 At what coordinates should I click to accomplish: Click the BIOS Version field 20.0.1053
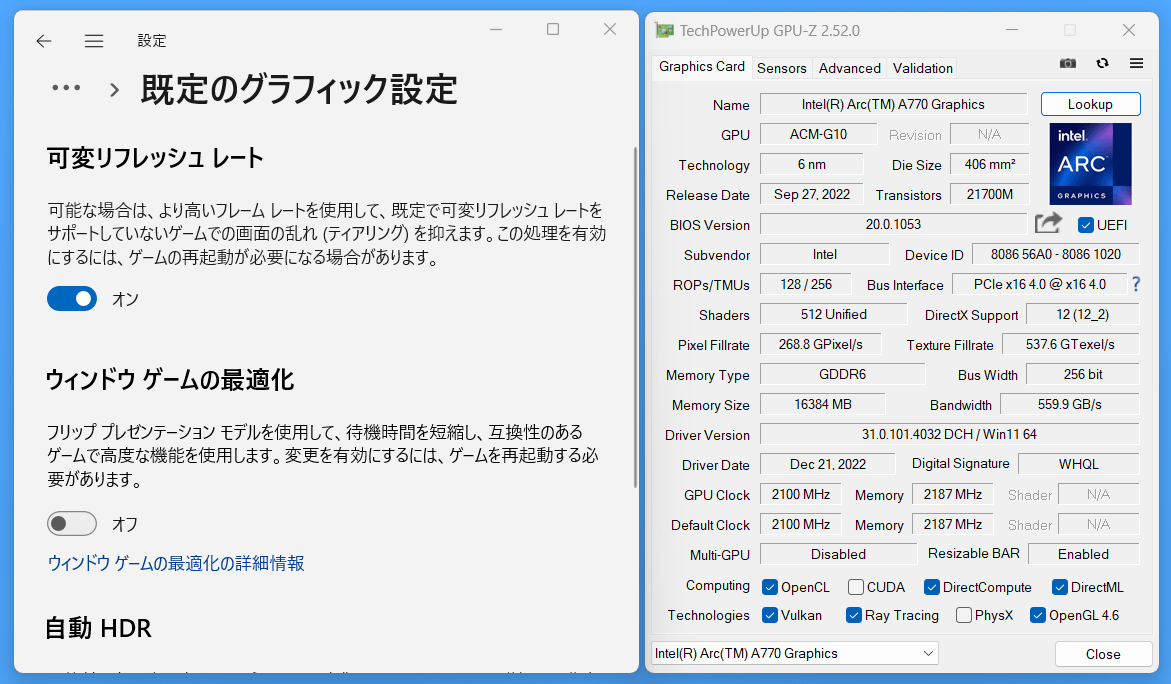point(893,224)
